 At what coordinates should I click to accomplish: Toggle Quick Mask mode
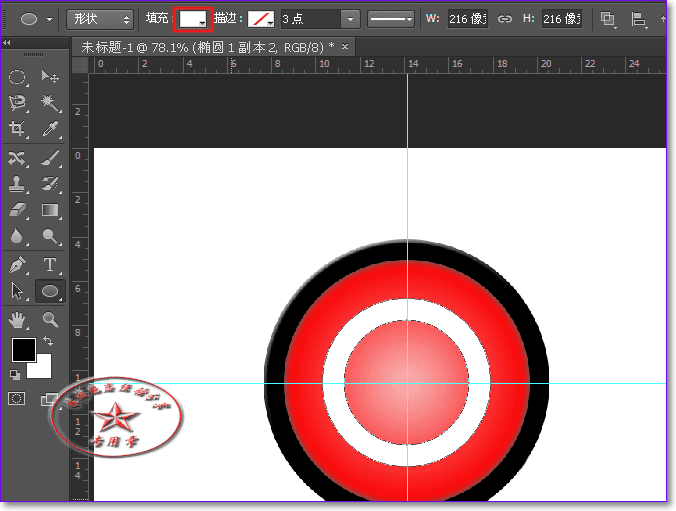point(17,398)
